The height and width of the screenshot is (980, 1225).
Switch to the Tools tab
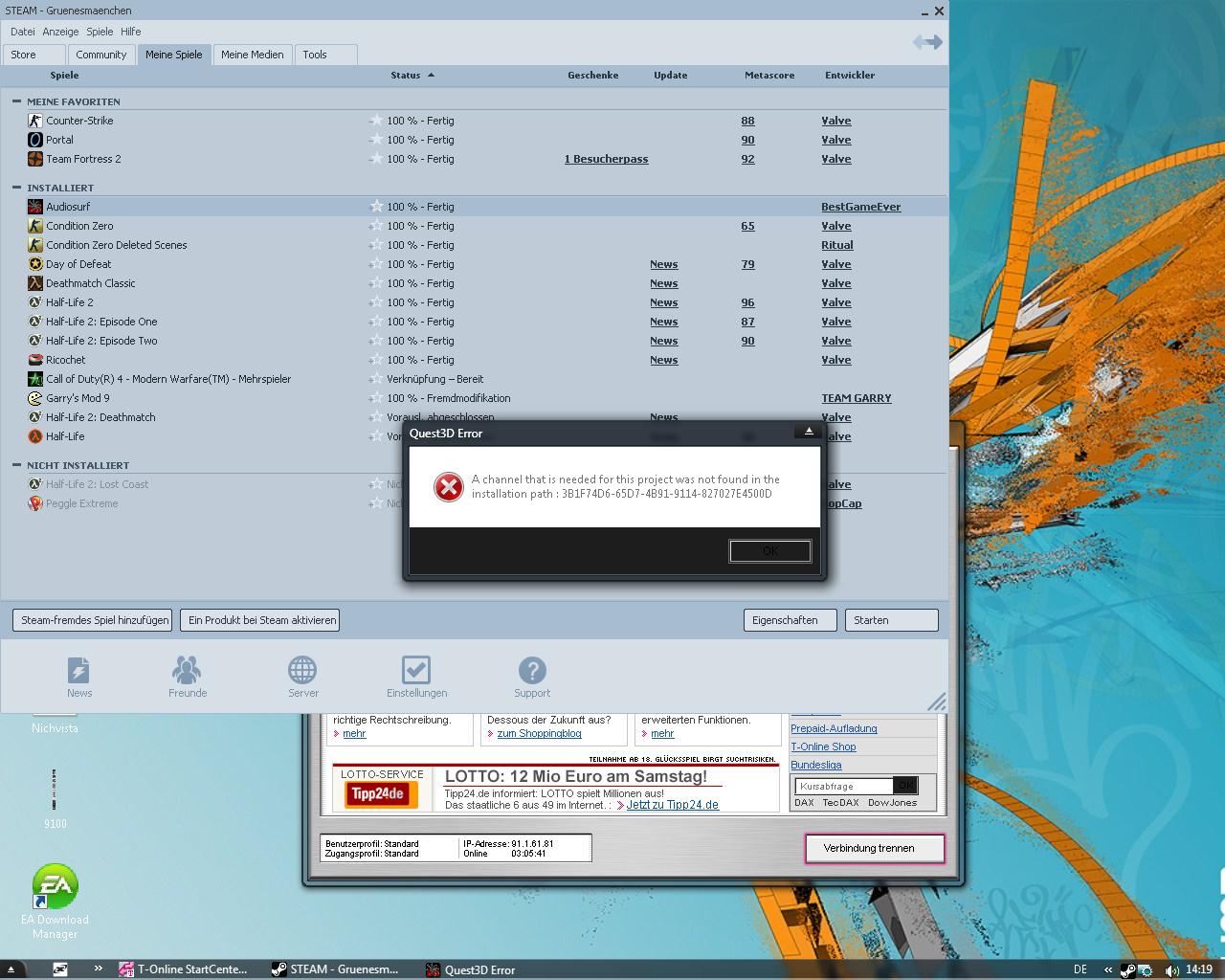(325, 55)
